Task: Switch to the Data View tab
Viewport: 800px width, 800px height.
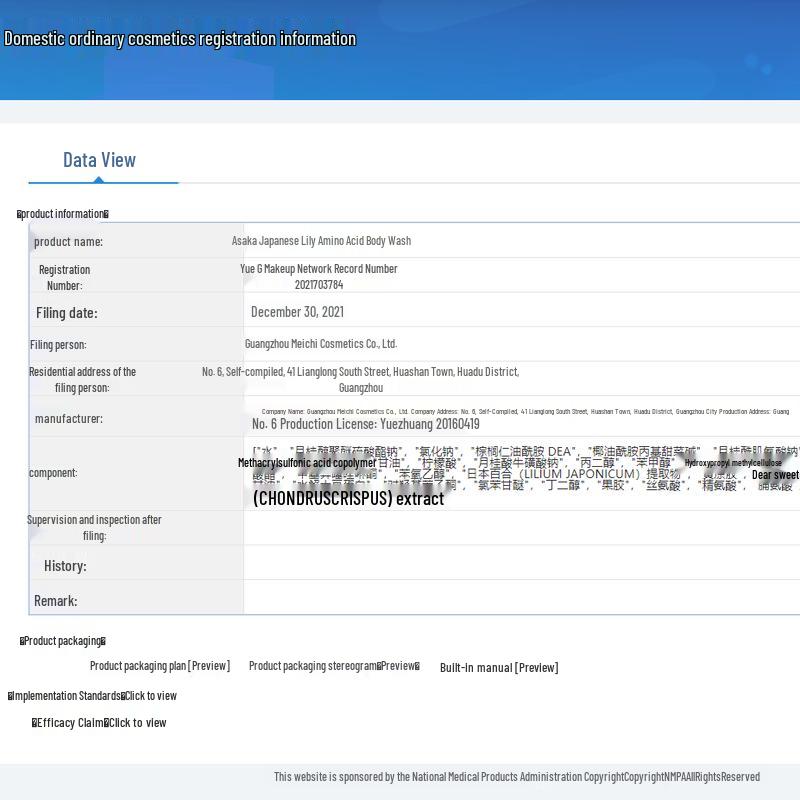Action: [99, 160]
